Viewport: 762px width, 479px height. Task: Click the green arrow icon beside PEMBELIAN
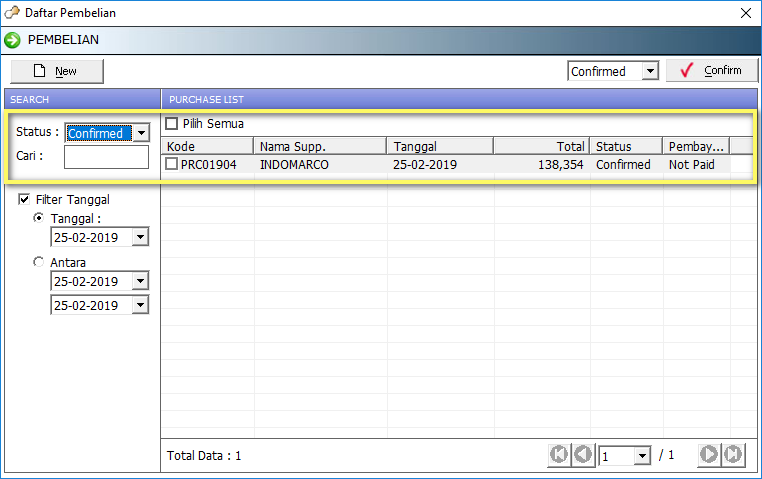coord(12,40)
